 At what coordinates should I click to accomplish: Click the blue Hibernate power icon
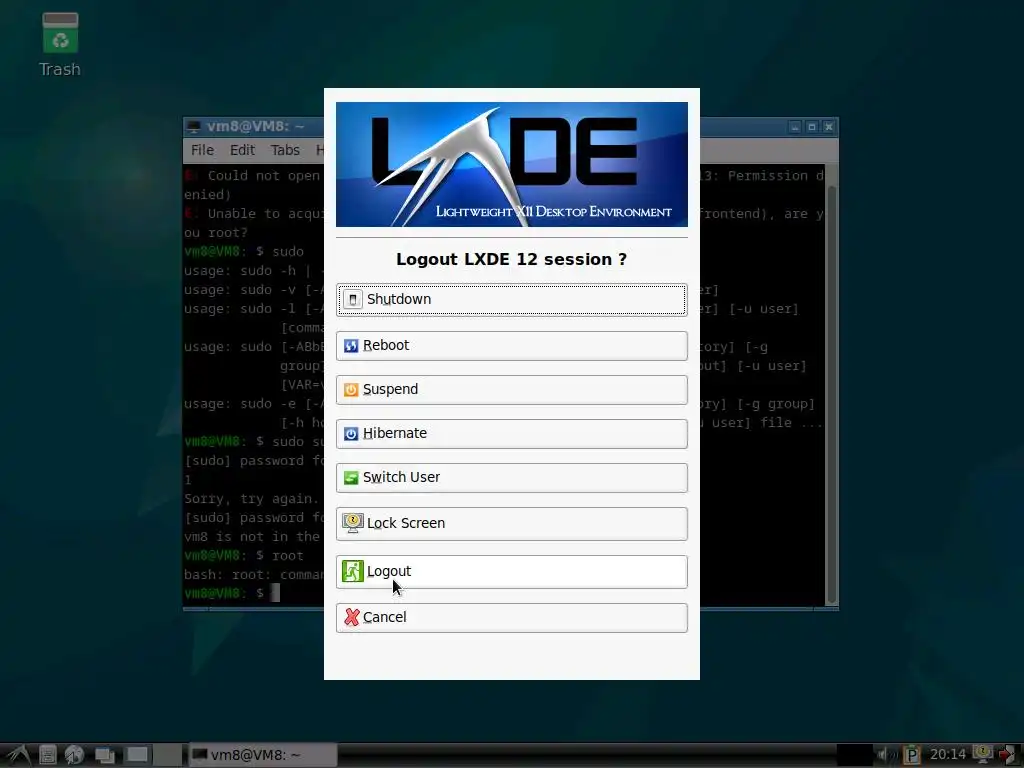351,434
